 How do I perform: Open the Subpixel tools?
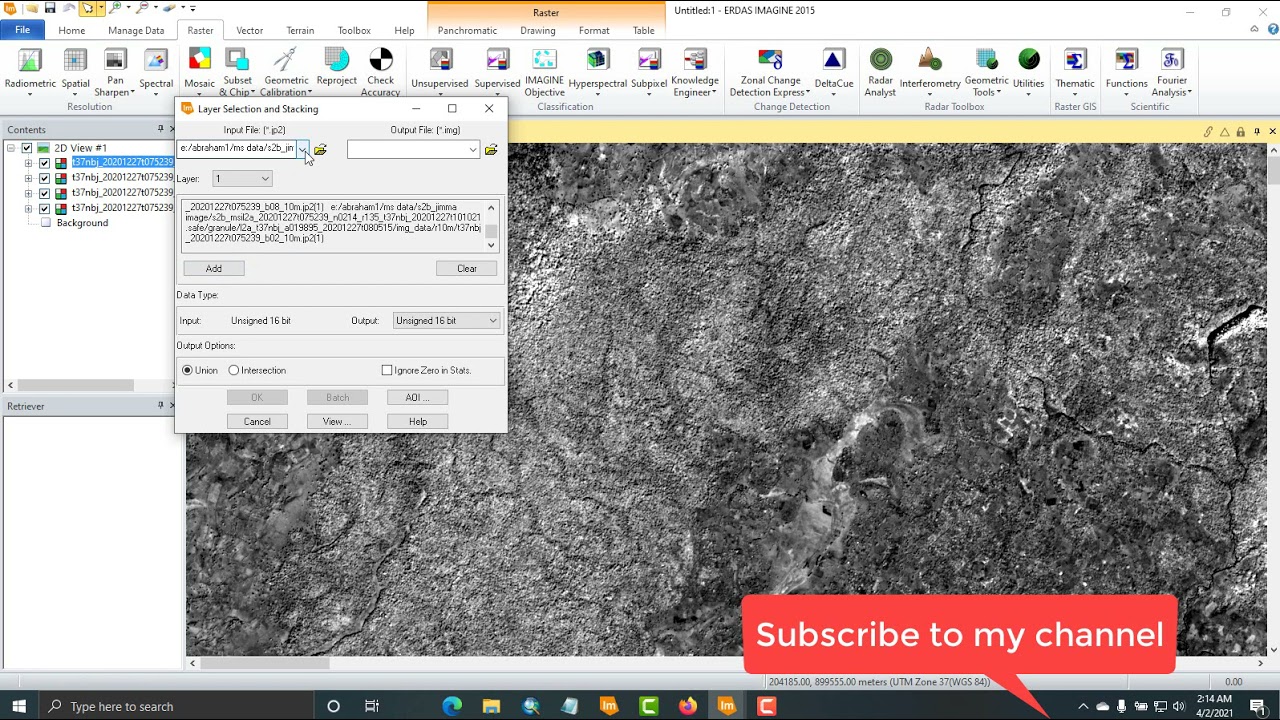coord(649,72)
